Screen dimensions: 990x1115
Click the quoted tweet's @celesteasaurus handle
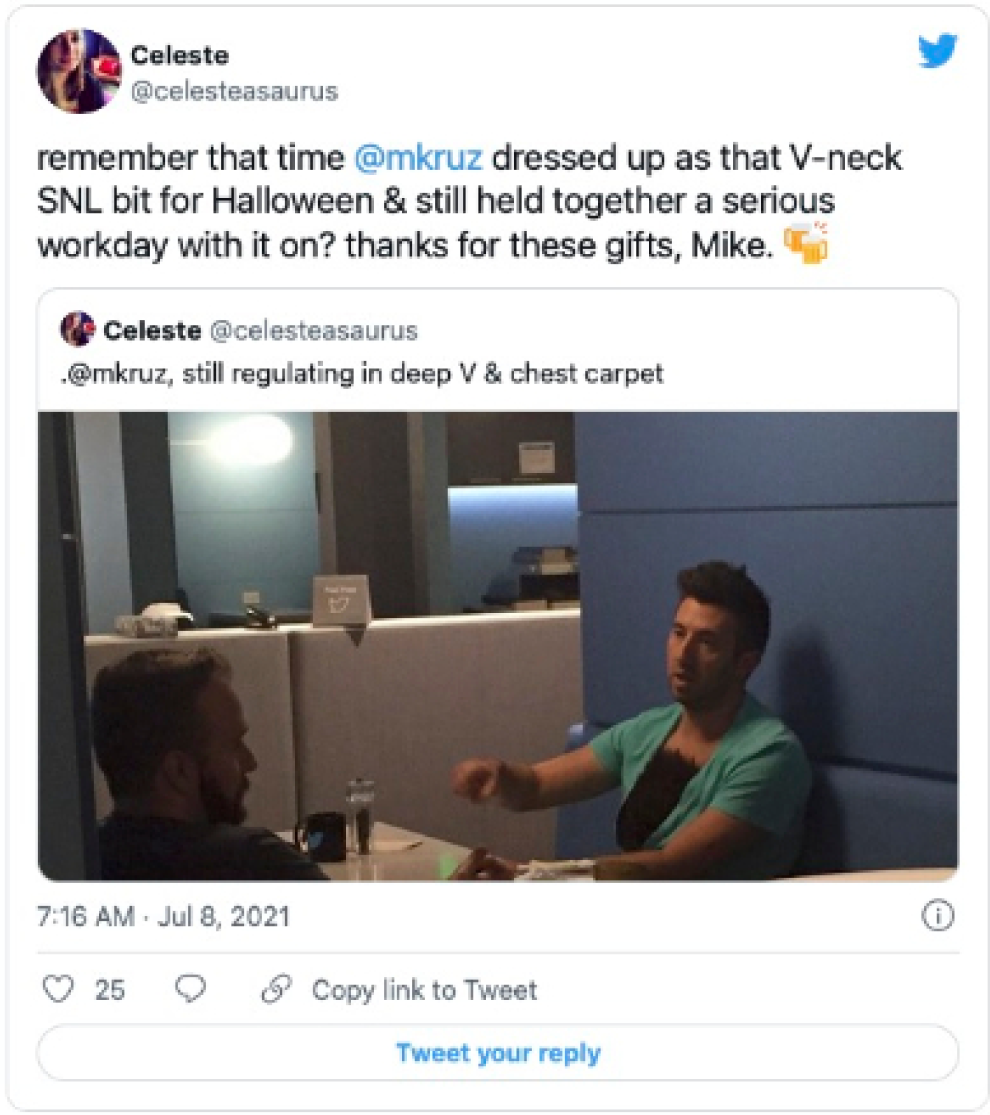coord(313,330)
